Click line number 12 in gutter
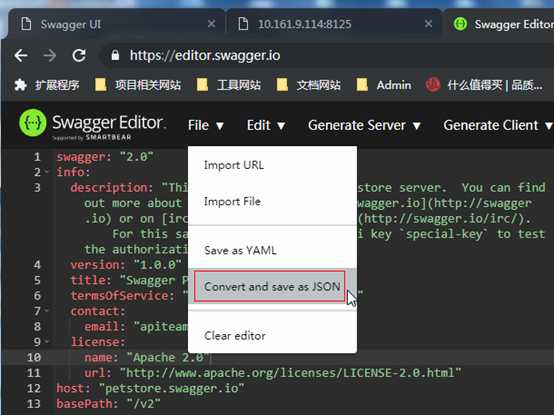Image resolution: width=554 pixels, height=415 pixels. [x=34, y=388]
